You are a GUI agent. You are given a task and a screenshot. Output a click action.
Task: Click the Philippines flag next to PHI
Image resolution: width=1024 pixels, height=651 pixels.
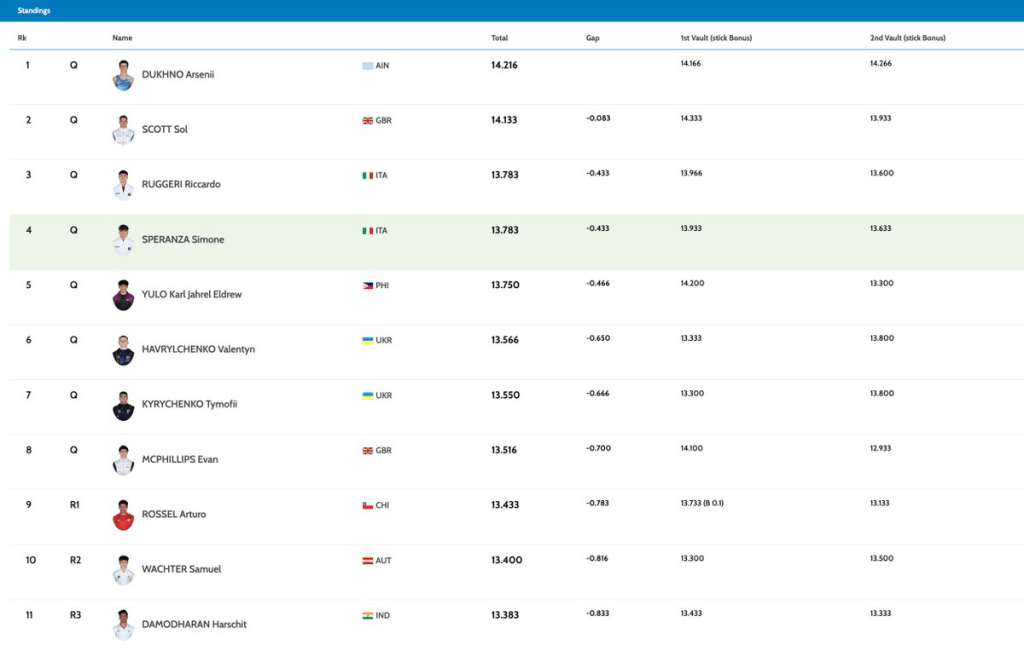[x=367, y=285]
